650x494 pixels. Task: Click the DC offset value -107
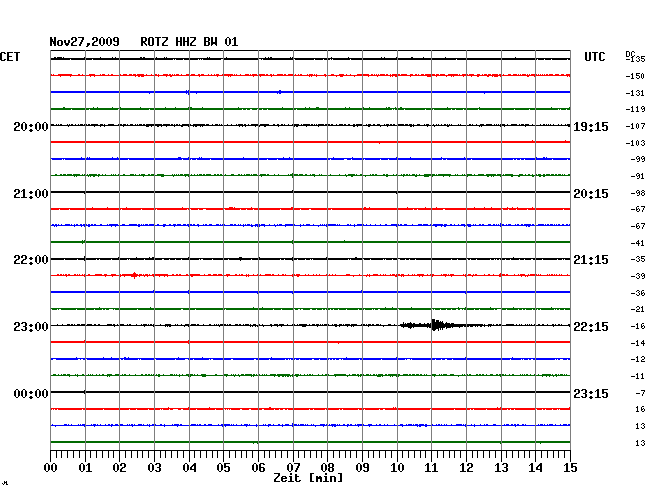pos(635,126)
